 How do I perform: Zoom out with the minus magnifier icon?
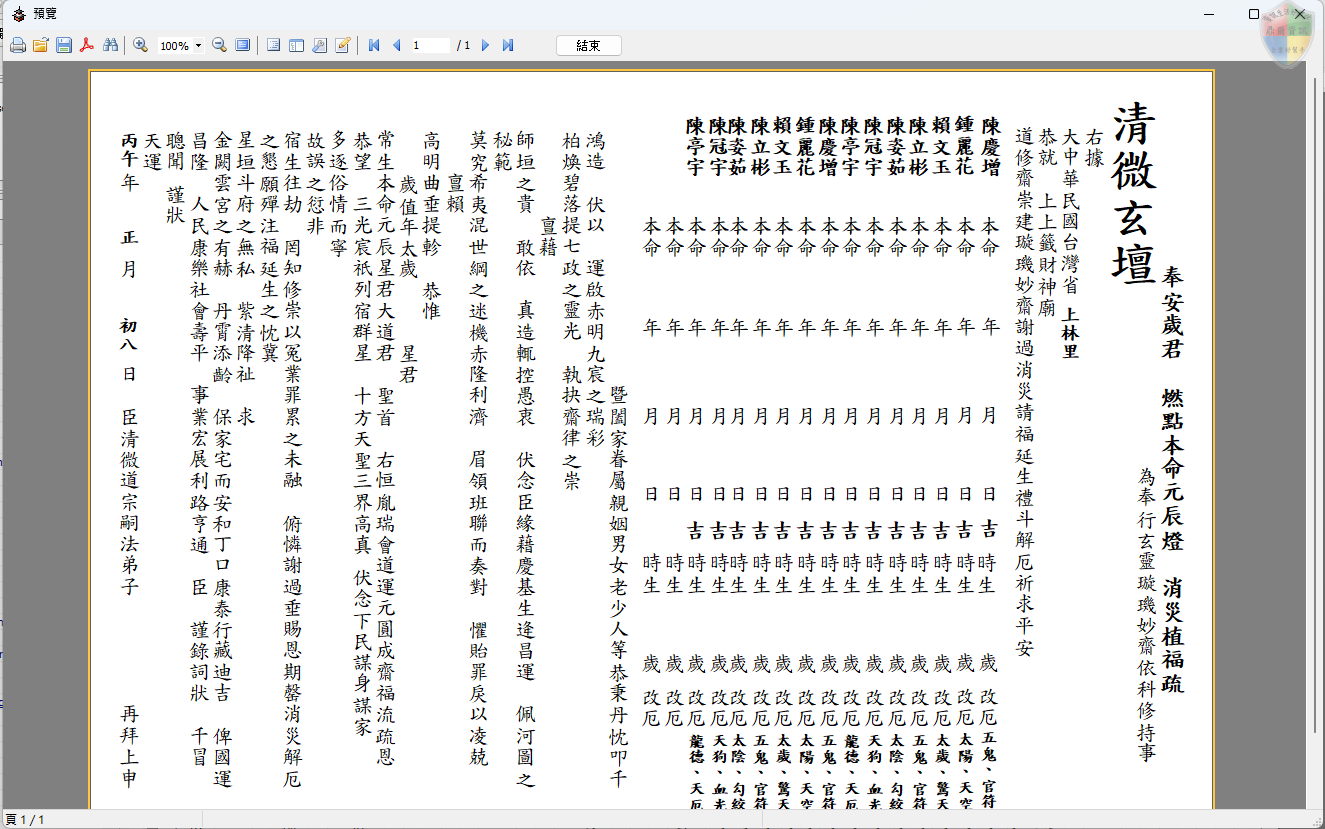pyautogui.click(x=219, y=46)
